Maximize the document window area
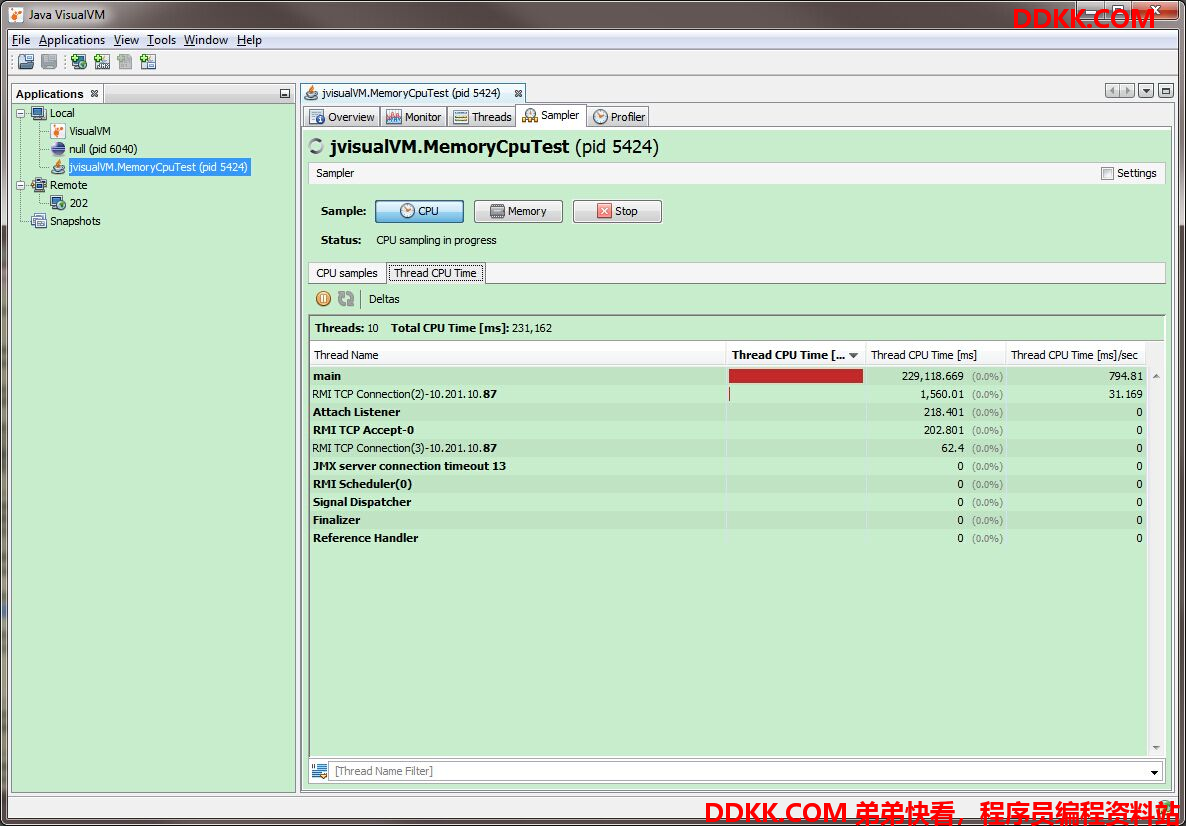 [x=1165, y=91]
